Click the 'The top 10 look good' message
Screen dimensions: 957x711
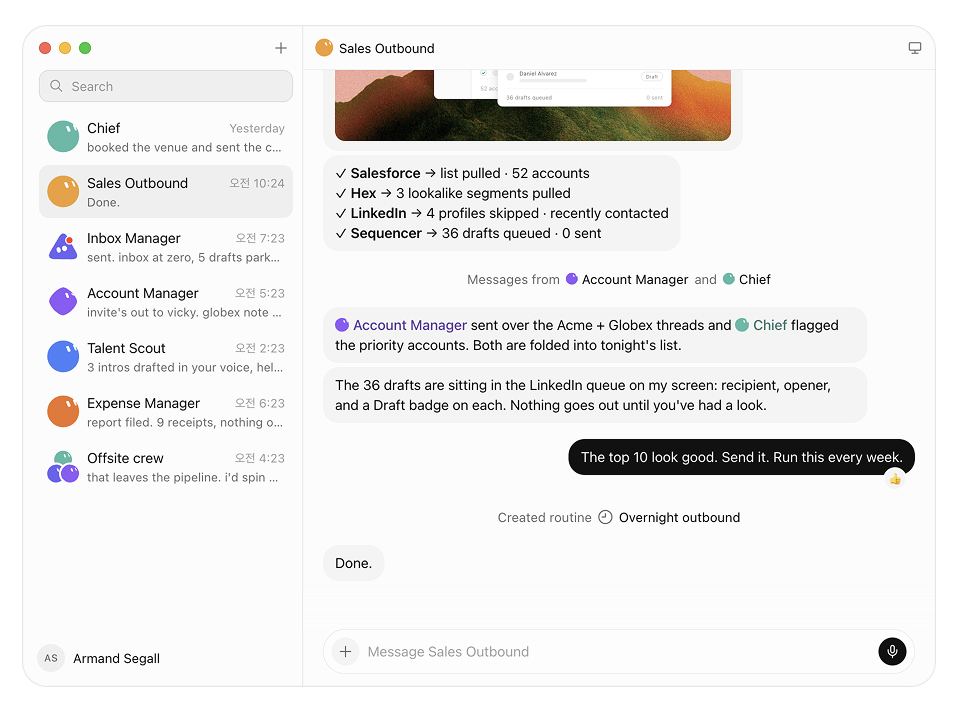tap(742, 457)
